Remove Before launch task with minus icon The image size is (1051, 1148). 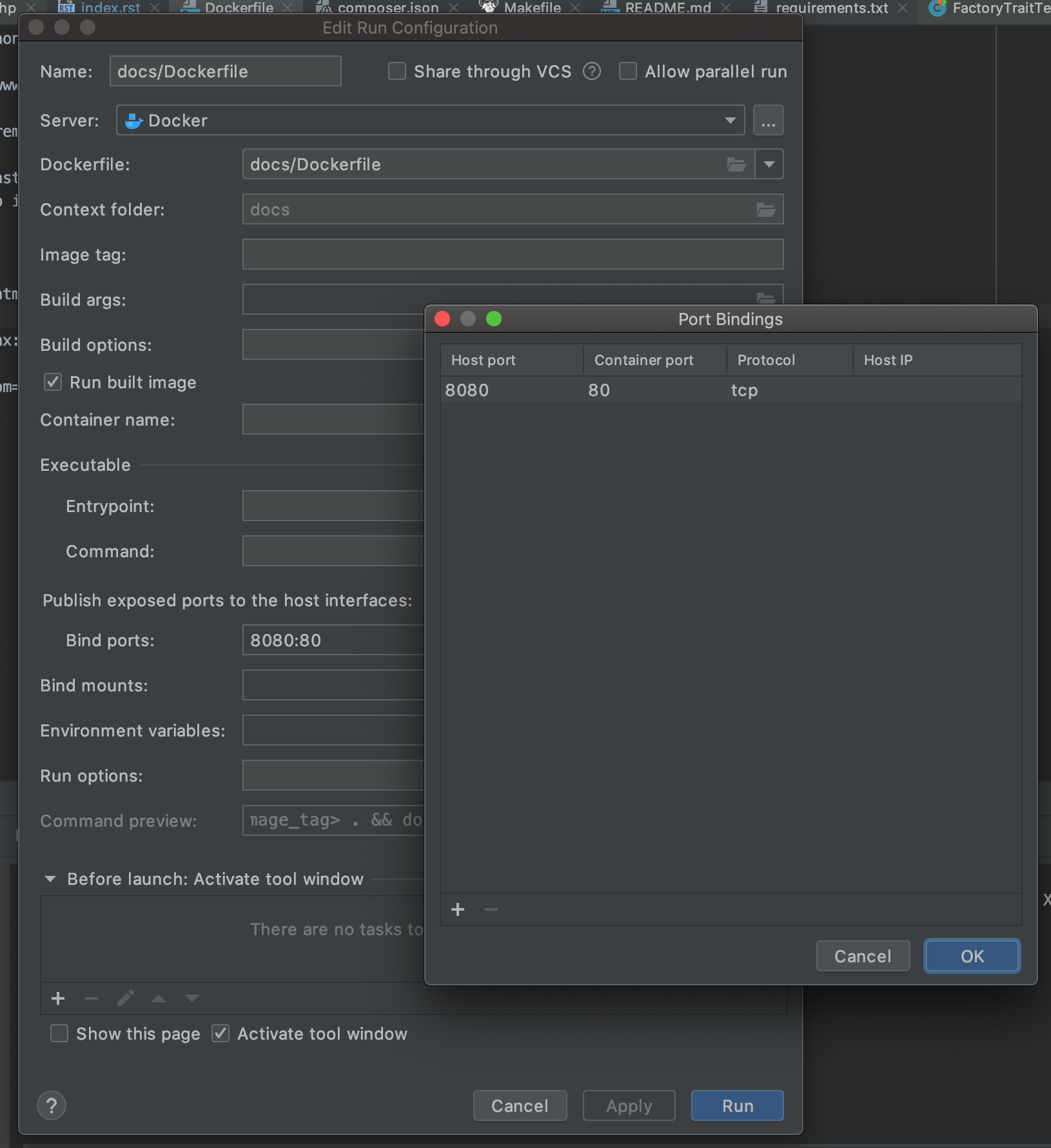click(x=92, y=998)
